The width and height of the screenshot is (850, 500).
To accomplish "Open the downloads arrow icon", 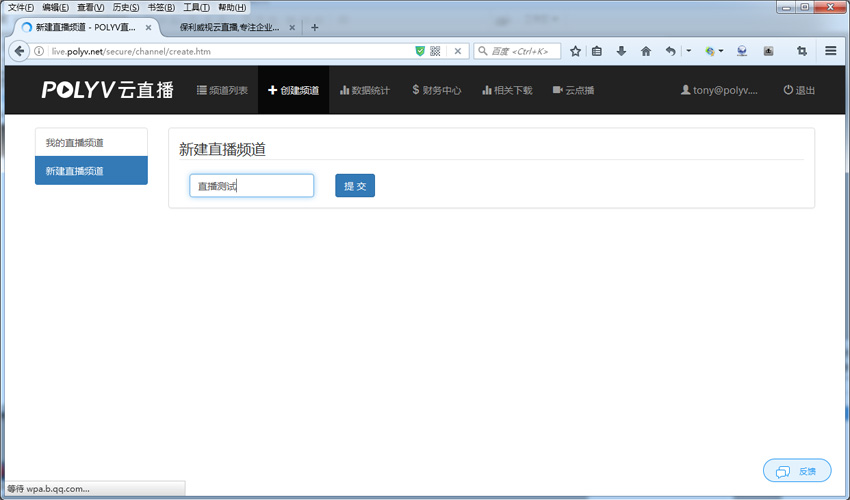I will click(621, 51).
